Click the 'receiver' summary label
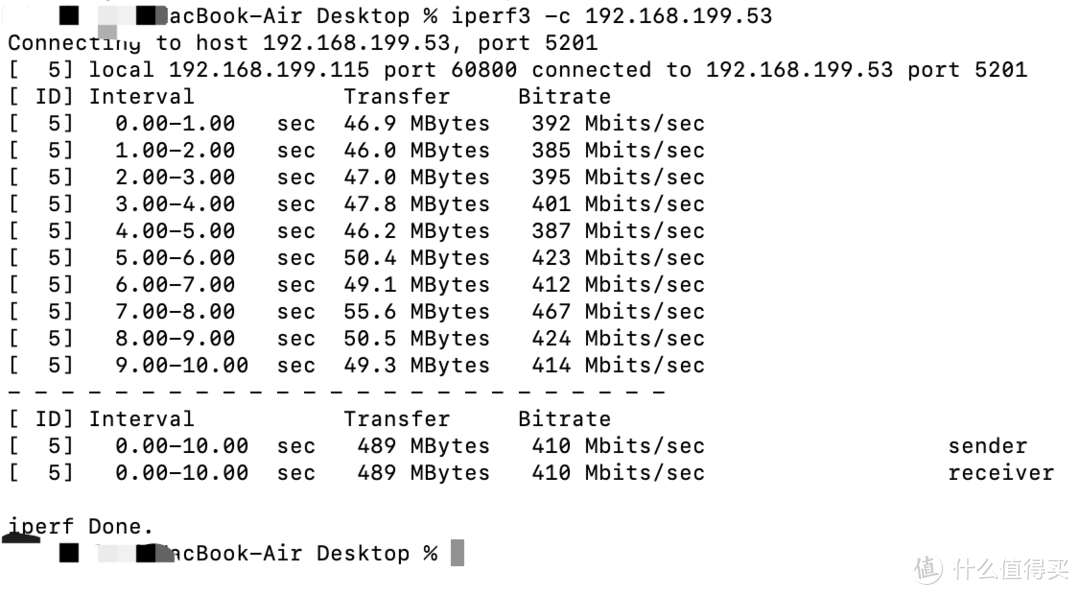This screenshot has height=595, width=1080. coord(1000,473)
